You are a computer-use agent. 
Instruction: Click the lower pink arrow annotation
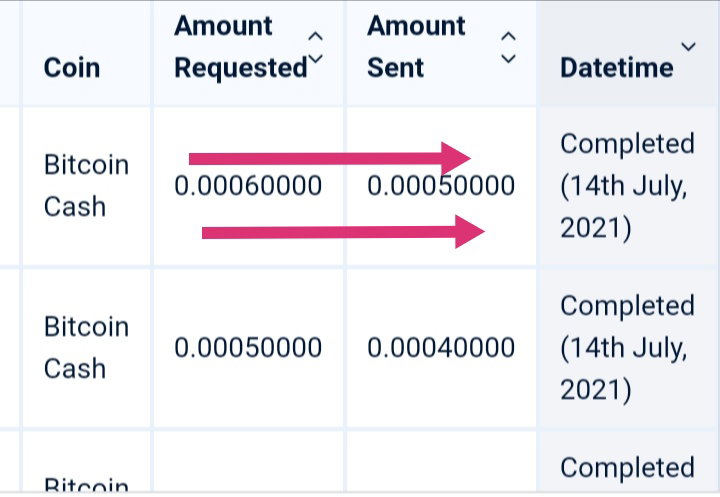[343, 232]
